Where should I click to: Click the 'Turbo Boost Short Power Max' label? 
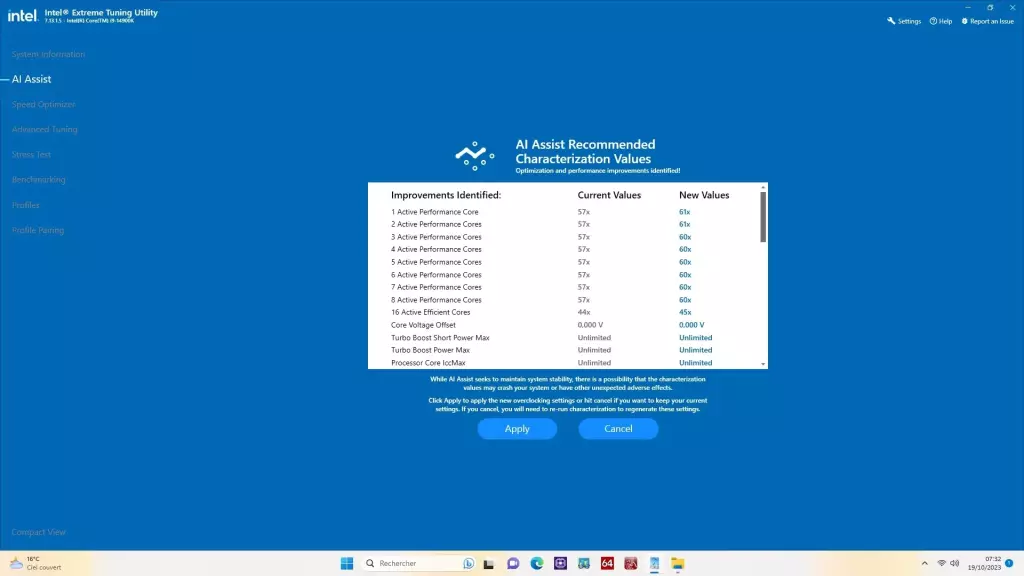440,338
